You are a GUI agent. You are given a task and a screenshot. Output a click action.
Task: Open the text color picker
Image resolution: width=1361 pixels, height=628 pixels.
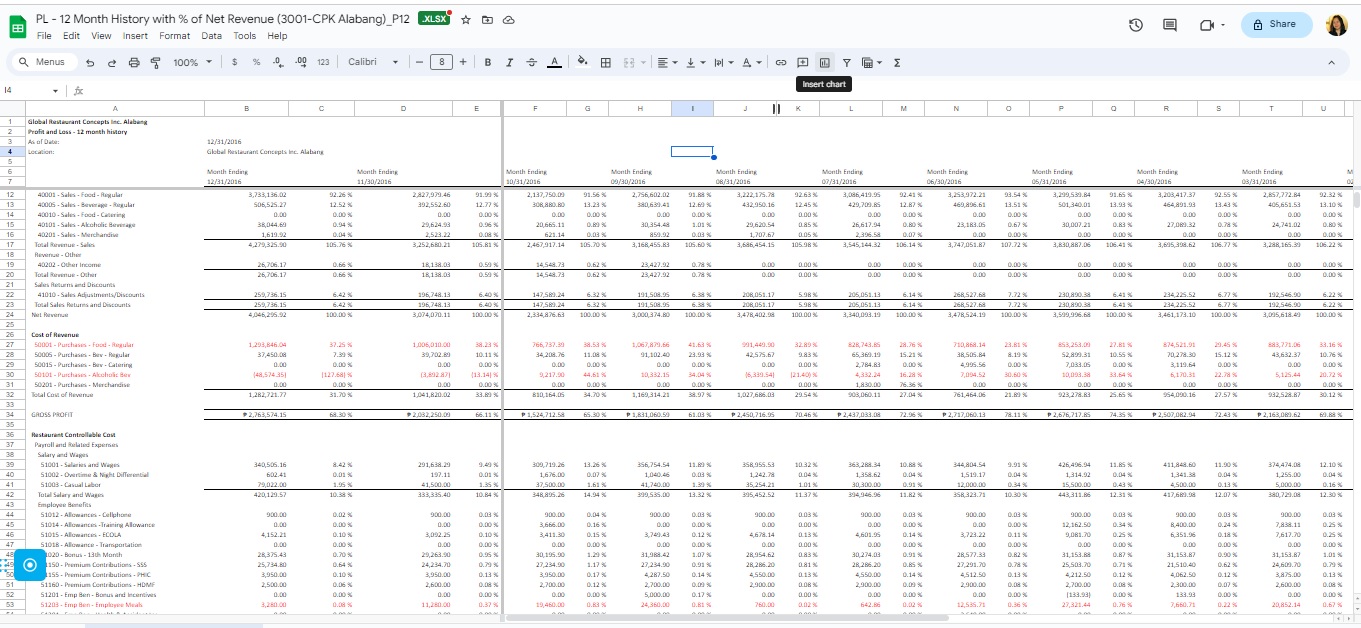coord(555,62)
